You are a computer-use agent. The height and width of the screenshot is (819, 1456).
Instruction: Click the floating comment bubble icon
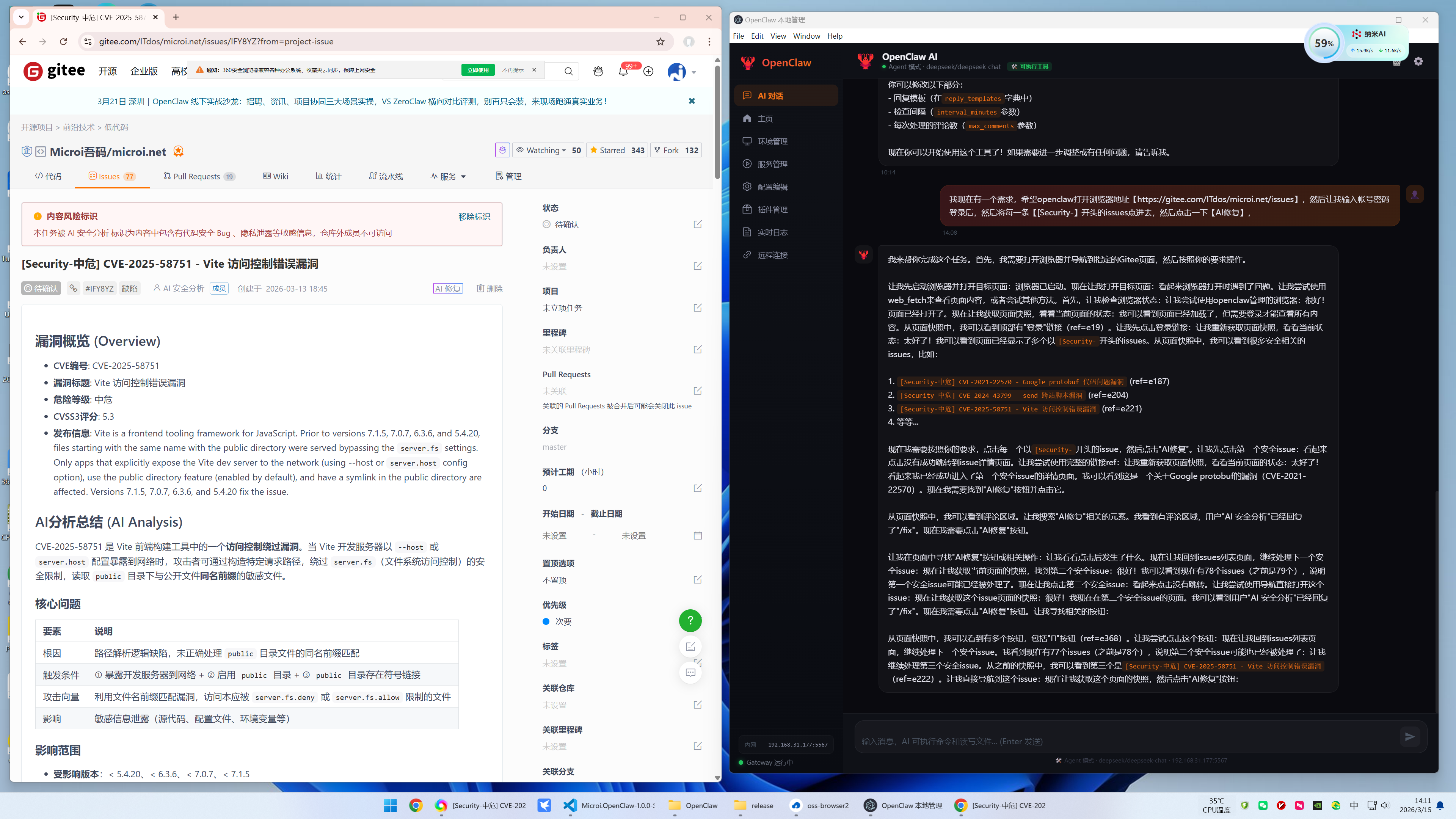tap(690, 673)
